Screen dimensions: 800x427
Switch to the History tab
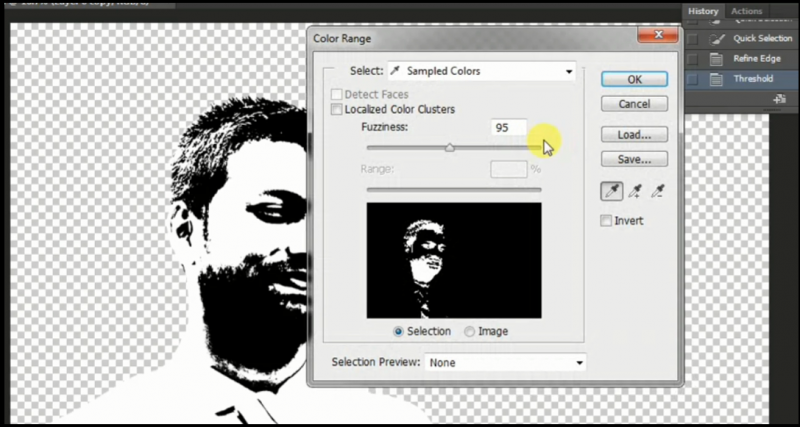(x=703, y=11)
